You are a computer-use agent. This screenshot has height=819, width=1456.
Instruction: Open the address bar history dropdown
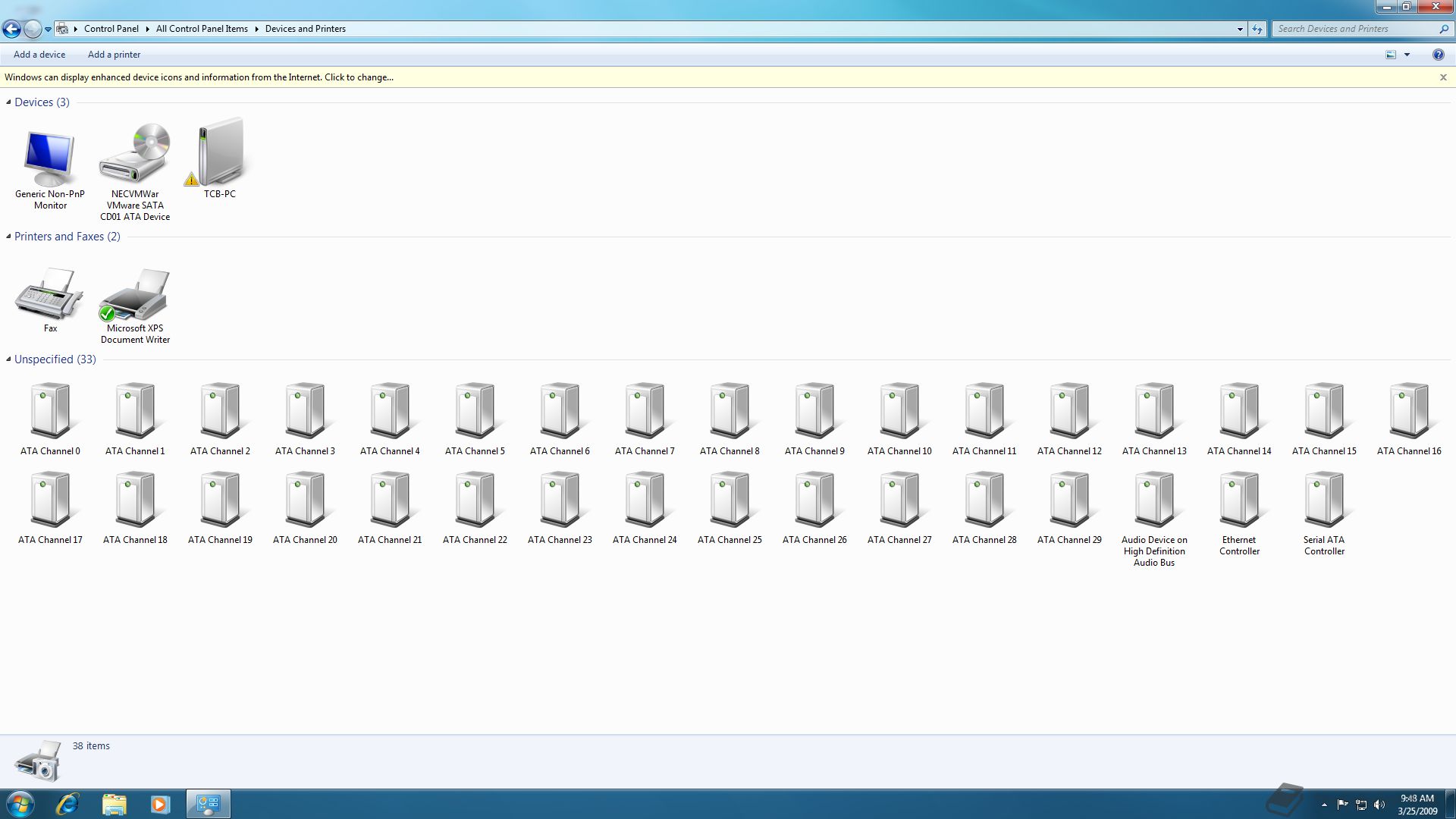(1240, 29)
